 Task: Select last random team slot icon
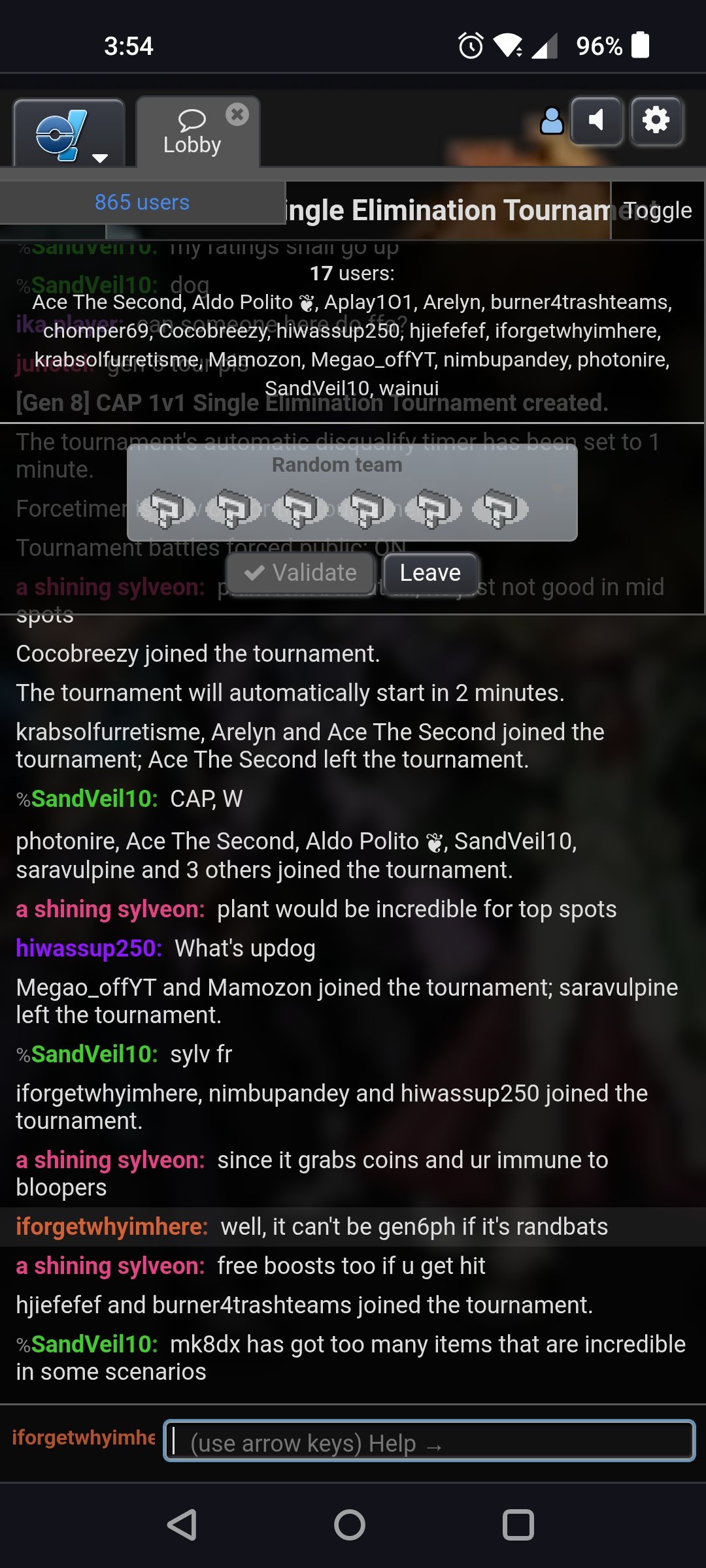501,508
